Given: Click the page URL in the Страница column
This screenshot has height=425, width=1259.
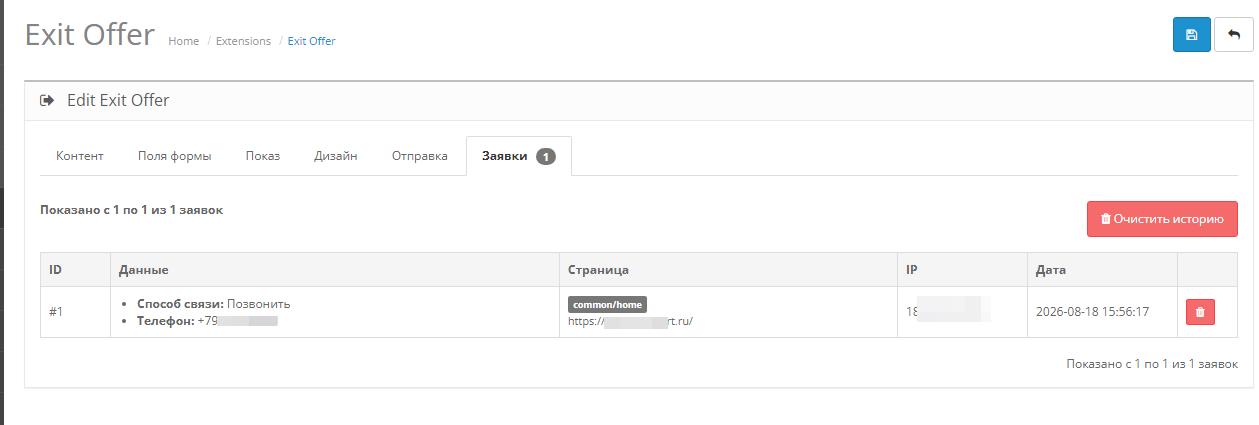Looking at the screenshot, I should [630, 321].
